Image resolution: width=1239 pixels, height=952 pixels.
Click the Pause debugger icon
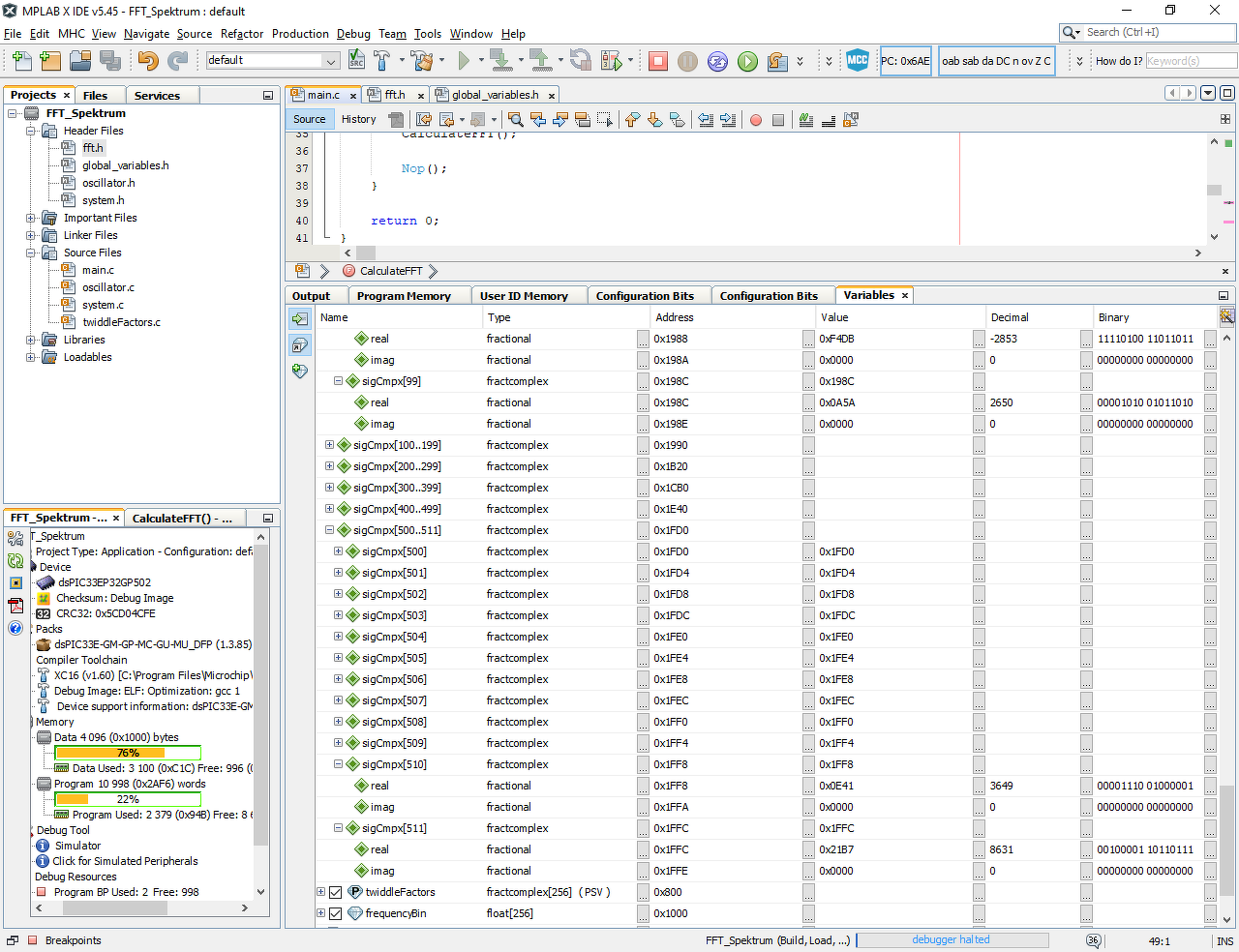pos(687,61)
